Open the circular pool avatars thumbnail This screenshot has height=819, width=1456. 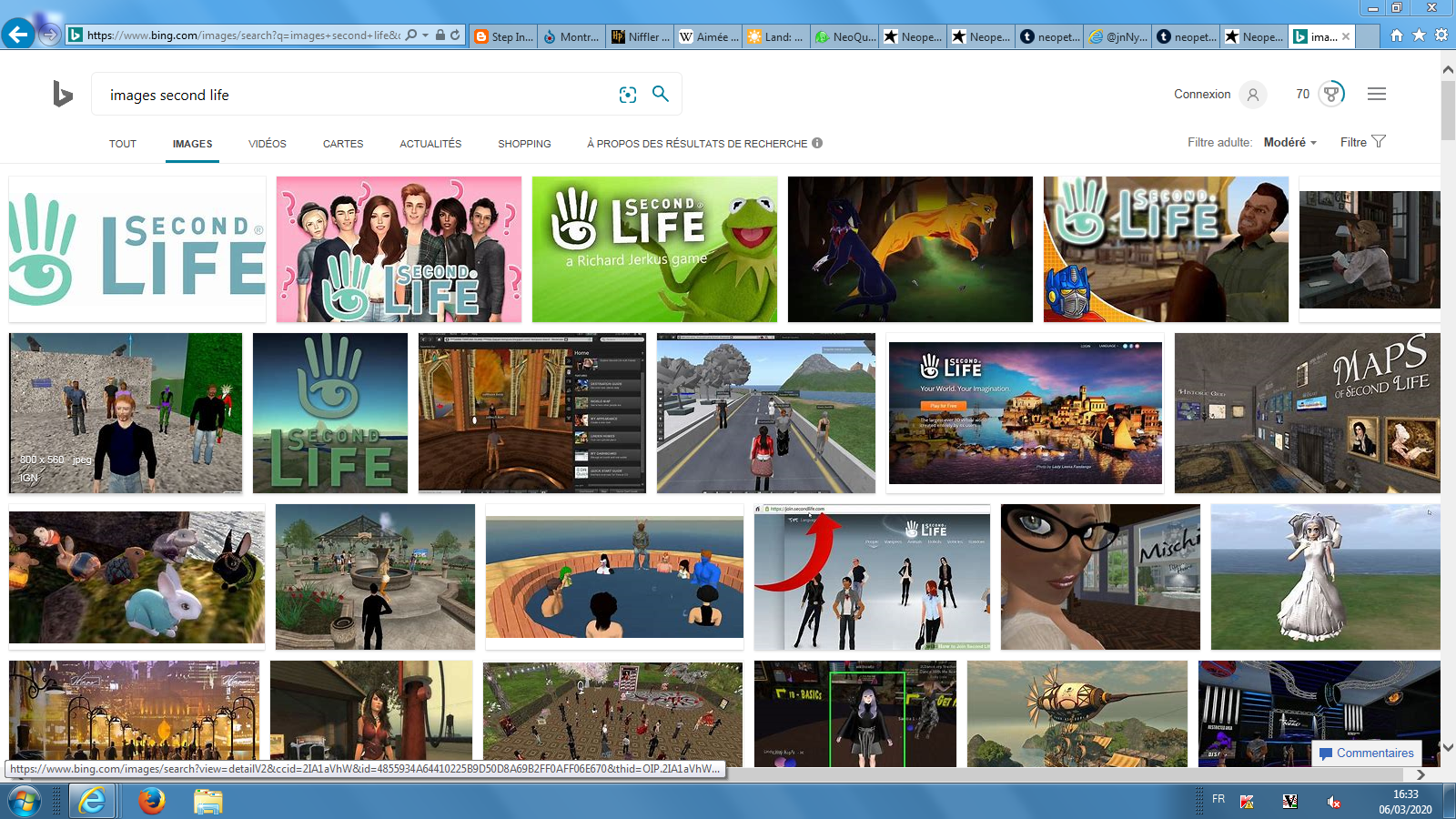(x=614, y=577)
